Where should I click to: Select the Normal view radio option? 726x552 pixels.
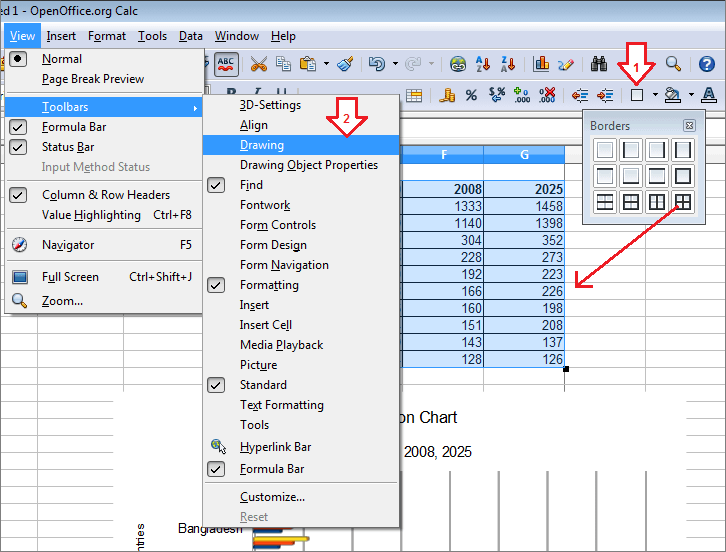[x=61, y=59]
